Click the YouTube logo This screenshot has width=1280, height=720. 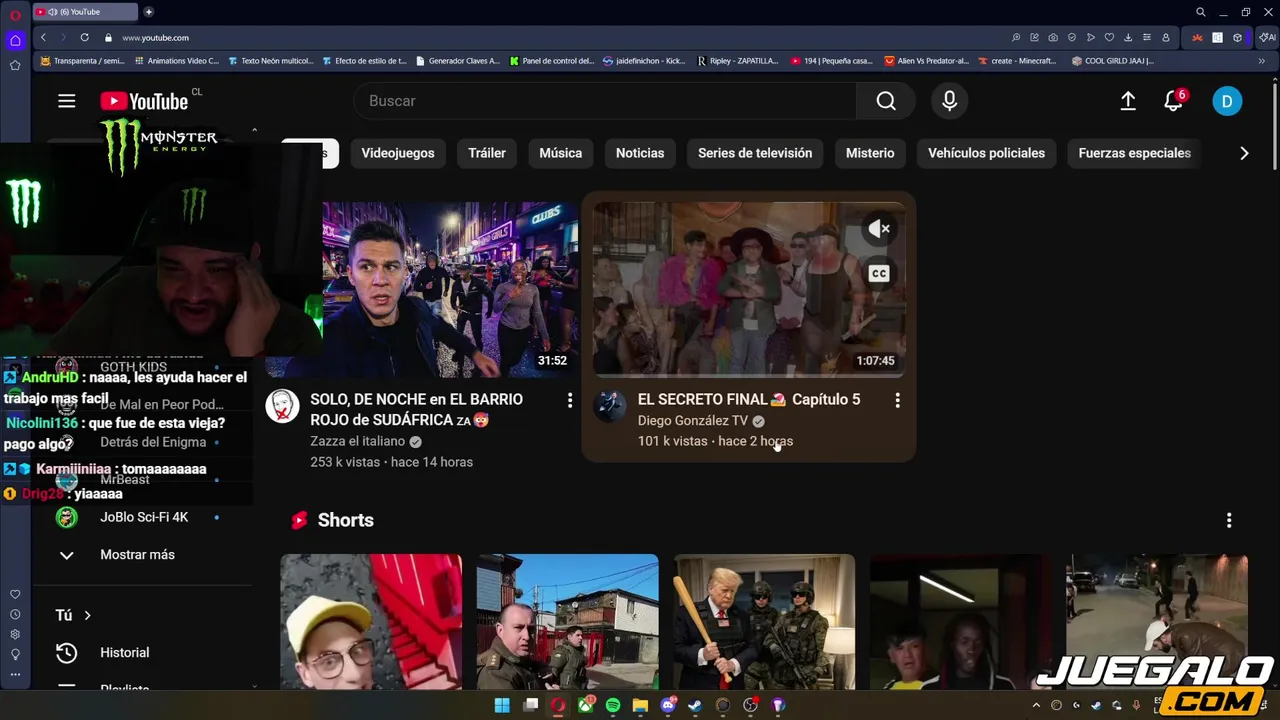coord(144,101)
